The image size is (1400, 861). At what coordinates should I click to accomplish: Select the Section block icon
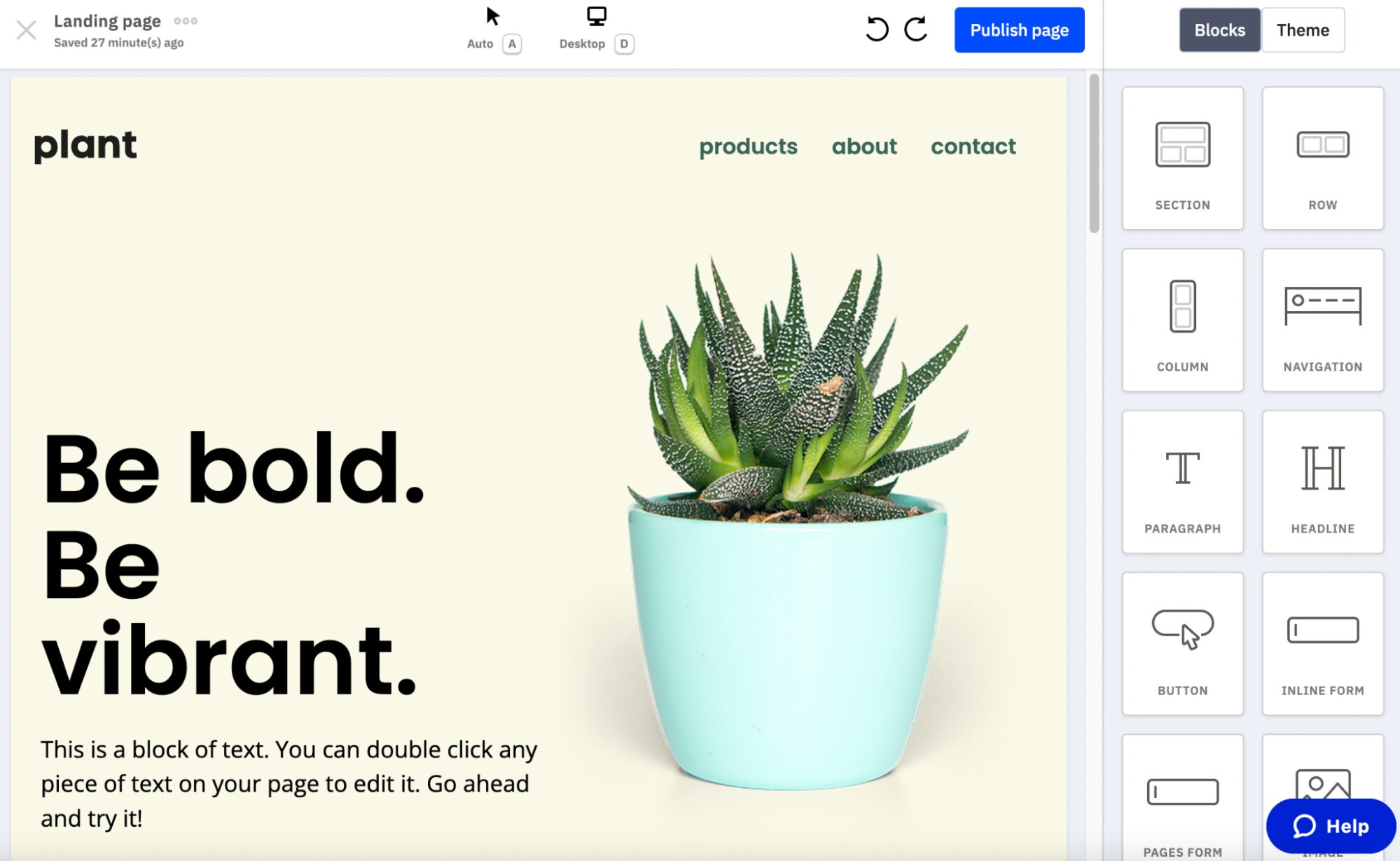click(1182, 158)
